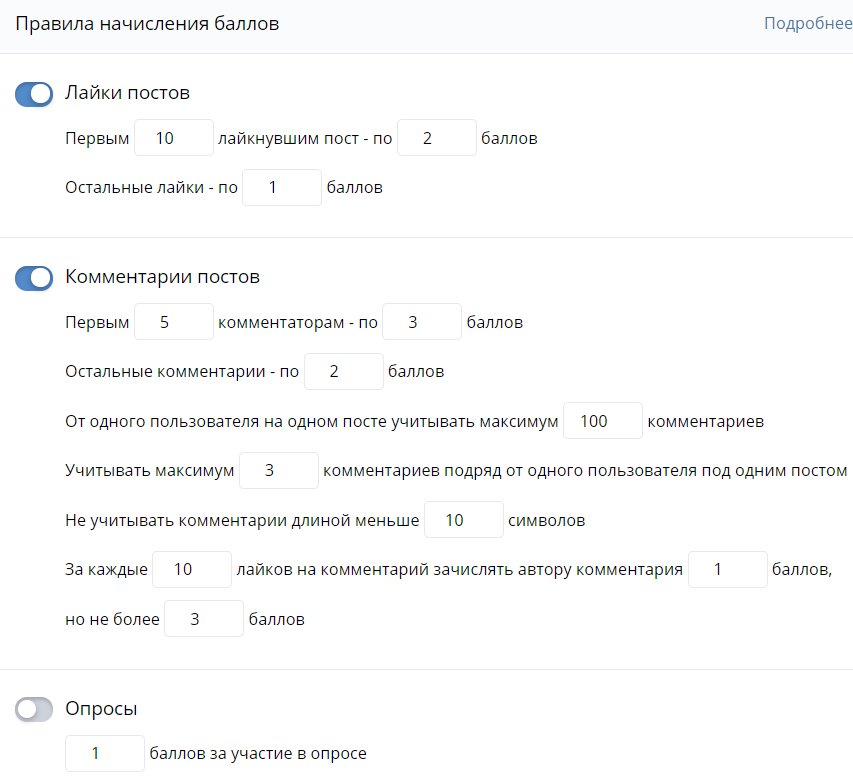This screenshot has height=779, width=853.
Task: Click the Опросы section label
Action: coord(101,709)
